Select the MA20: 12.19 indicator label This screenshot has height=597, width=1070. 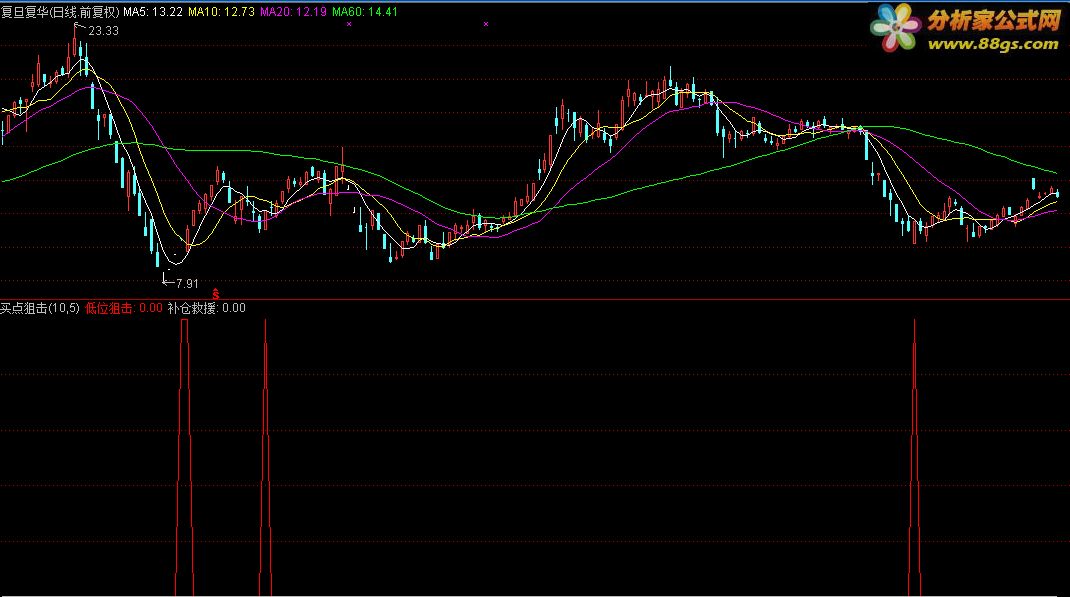point(293,12)
